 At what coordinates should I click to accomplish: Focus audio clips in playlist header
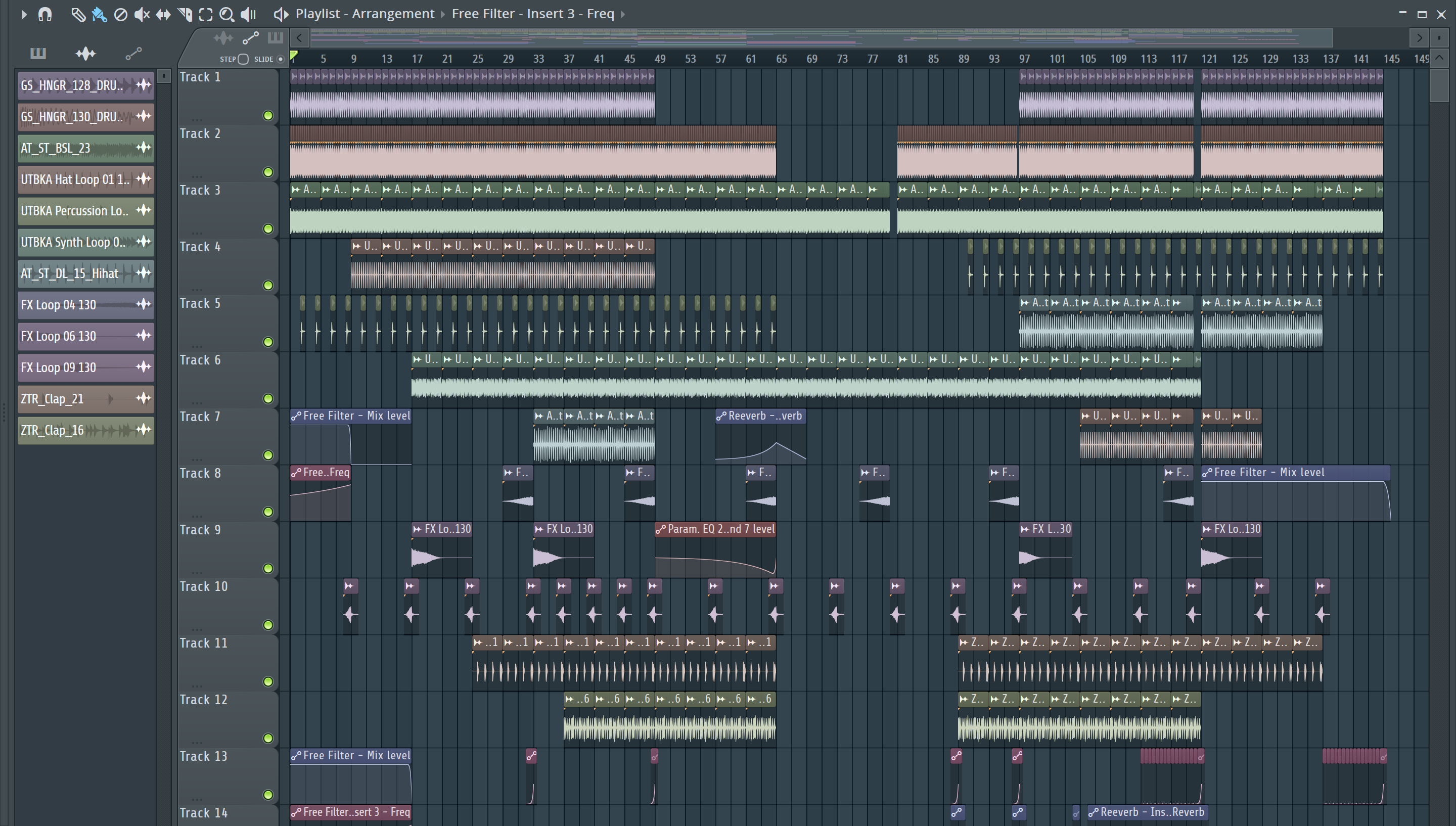click(223, 38)
